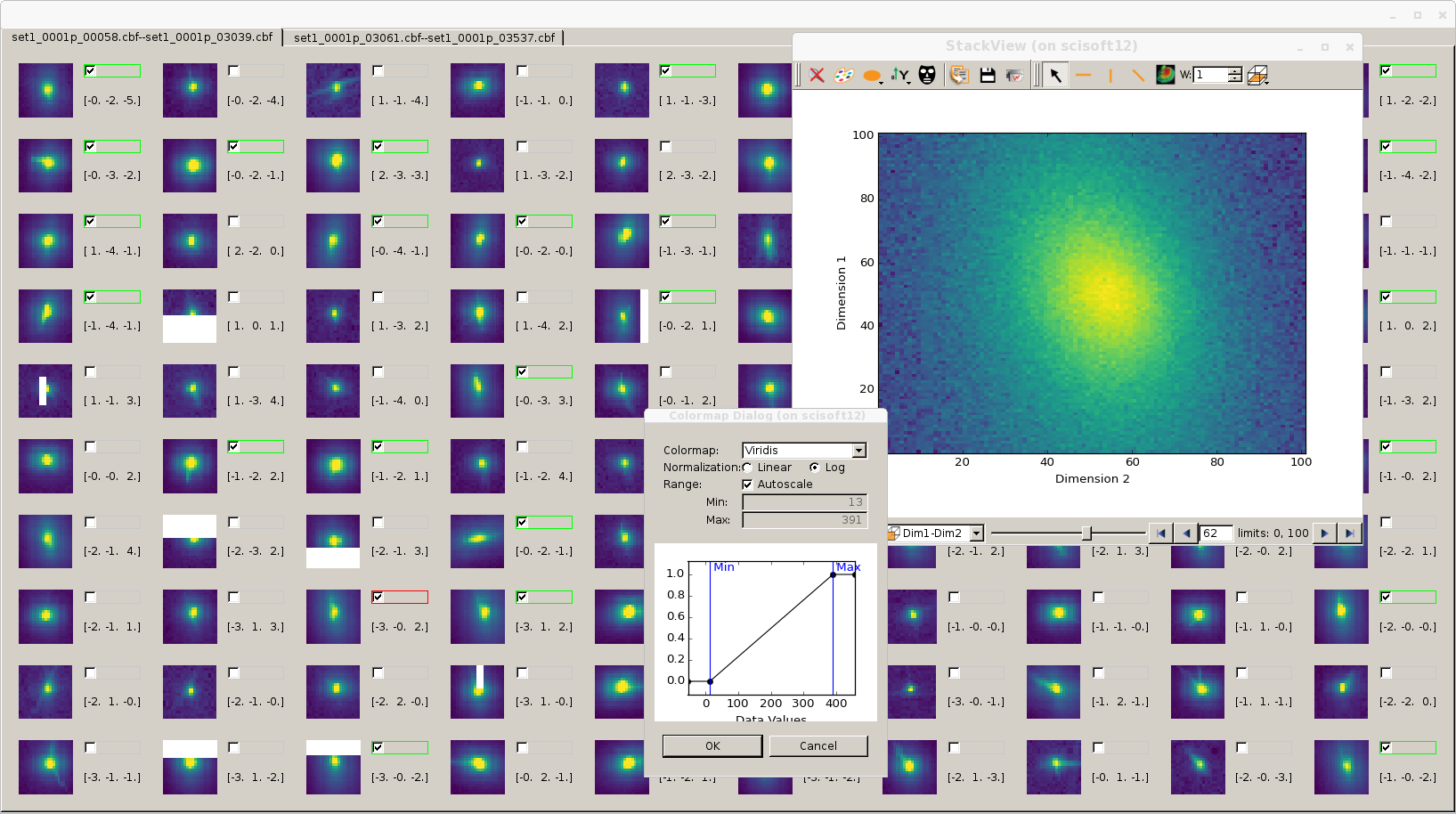The width and height of the screenshot is (1456, 814).
Task: Expand the orange ellipse shape dropdown
Action: click(882, 81)
